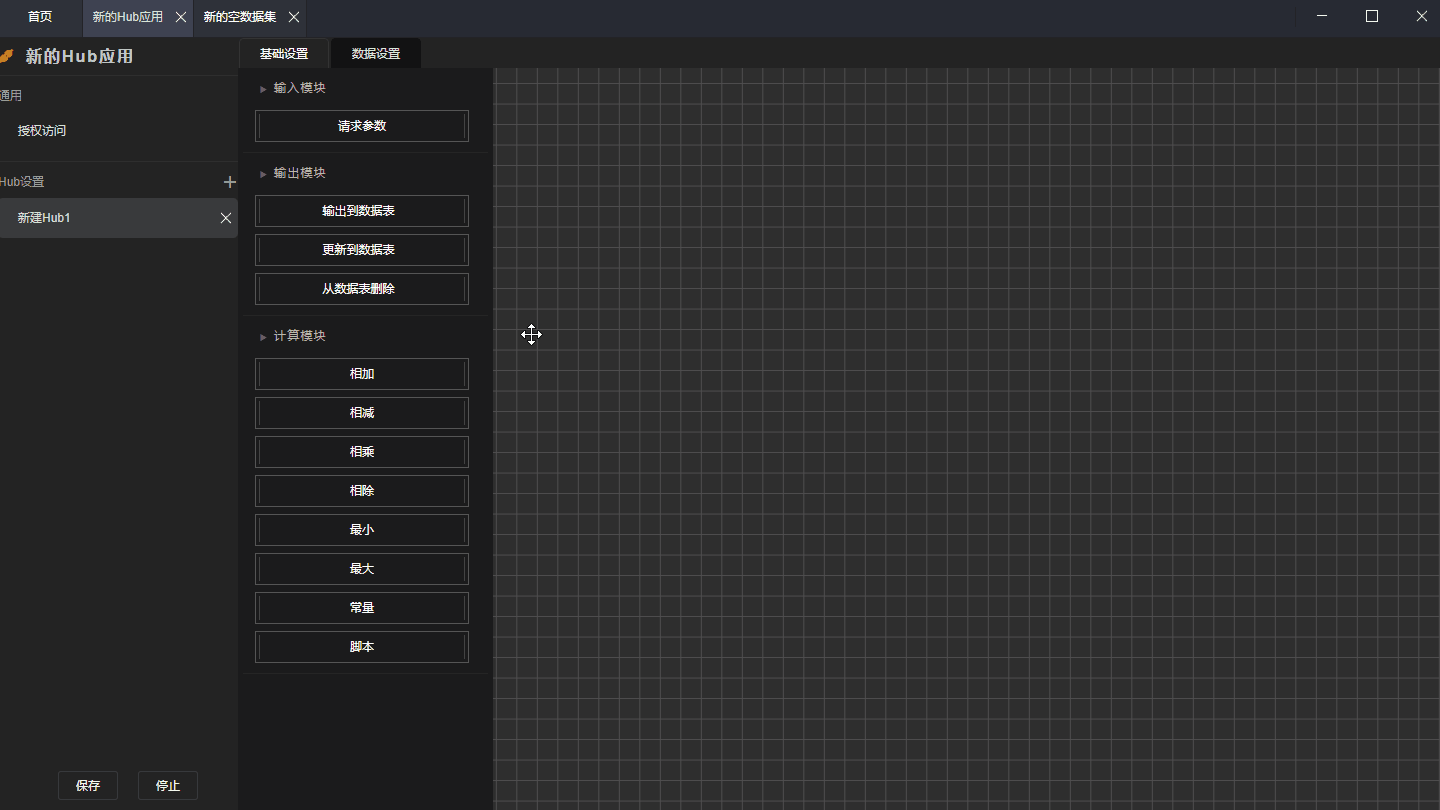Choose the 脚本 module block
Image resolution: width=1440 pixels, height=810 pixels.
(x=362, y=647)
